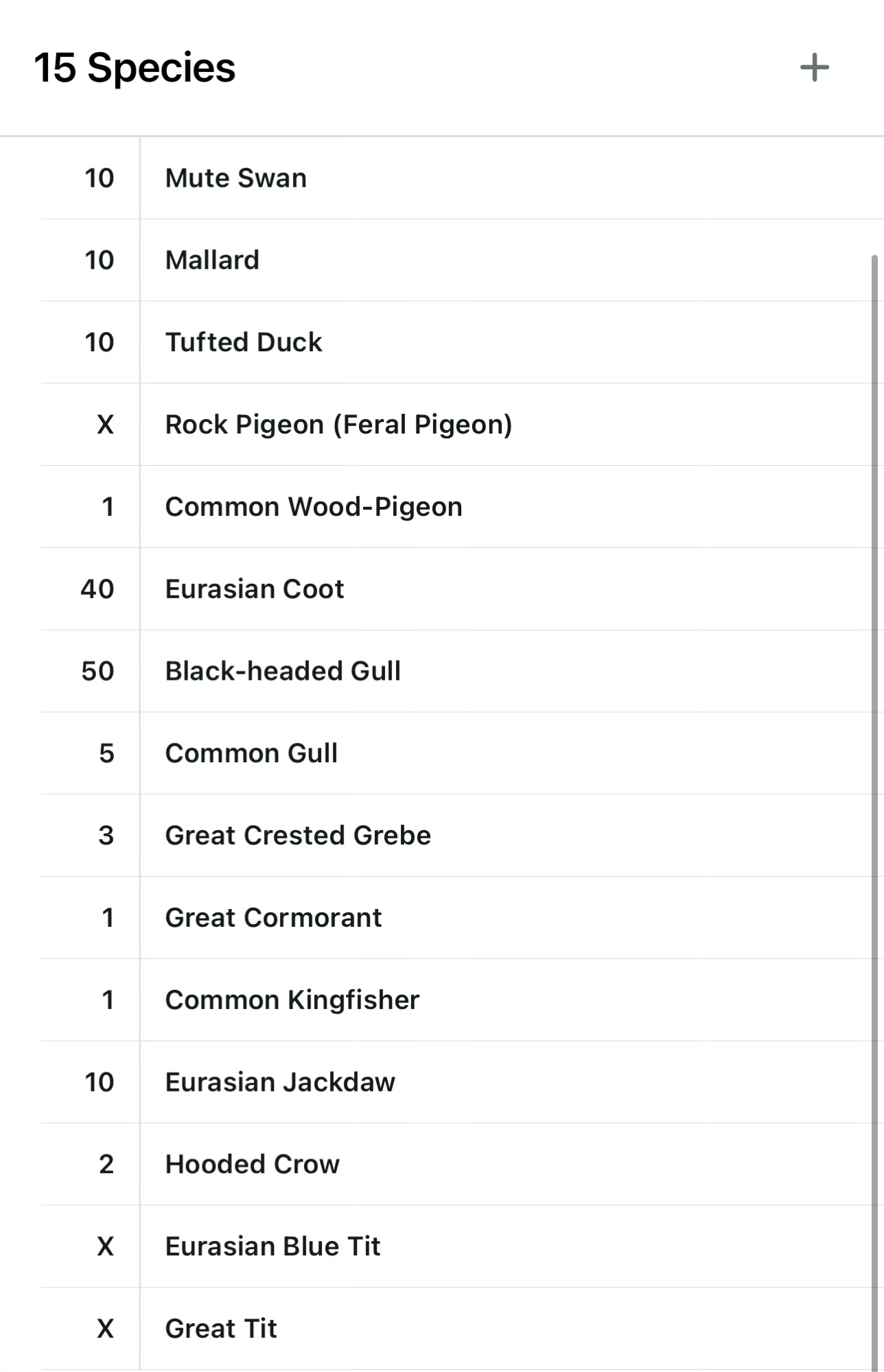This screenshot has height=1372, width=884.
Task: Edit Hooded Crow count of 2
Action: point(106,1164)
